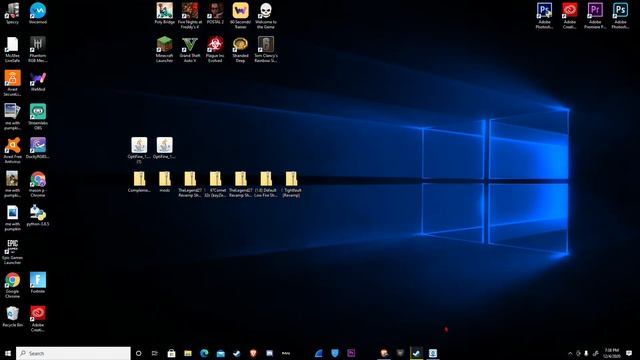
Task: Select the WeMod desktop icon
Action: (x=38, y=80)
